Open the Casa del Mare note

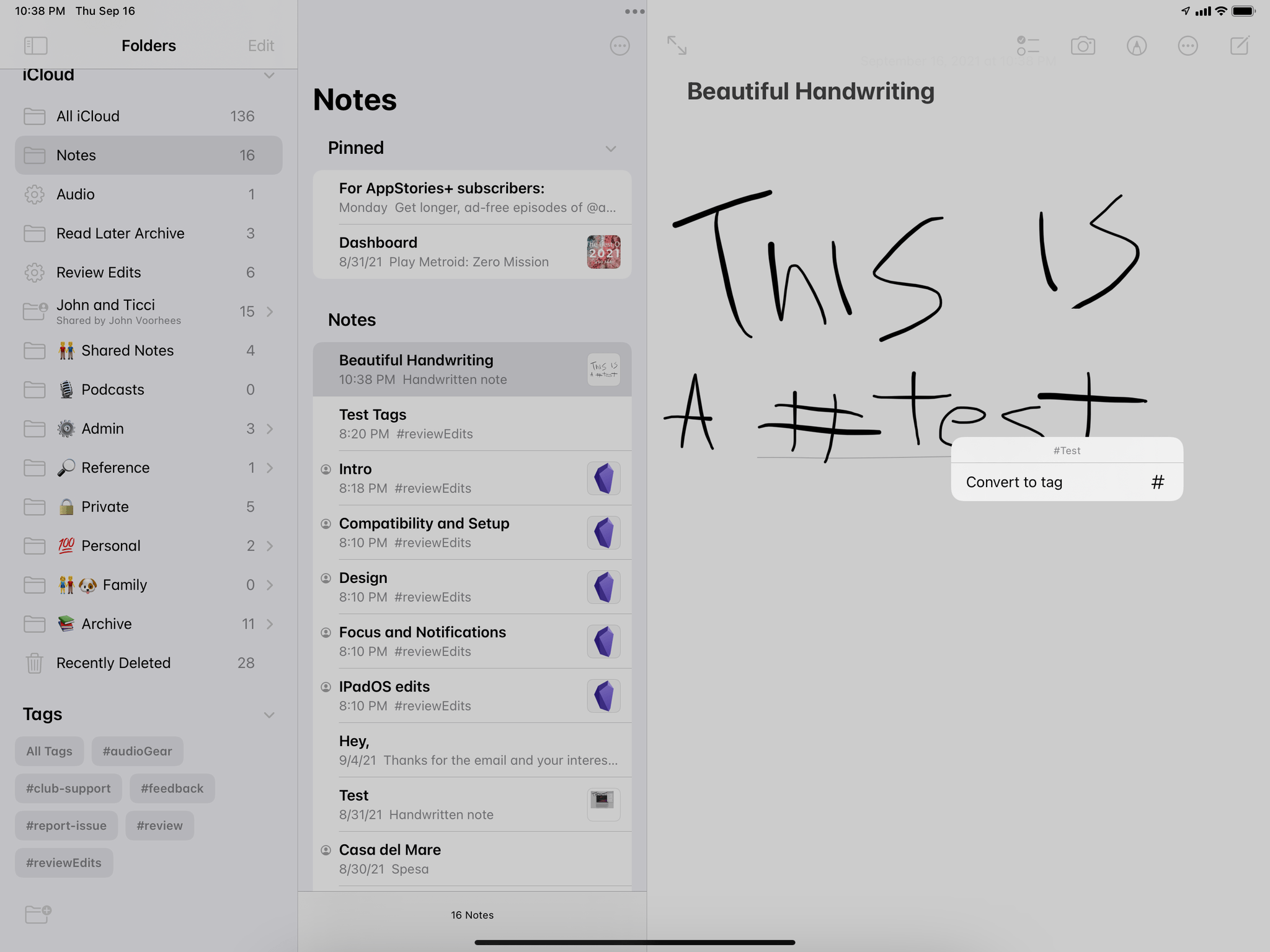click(x=472, y=859)
